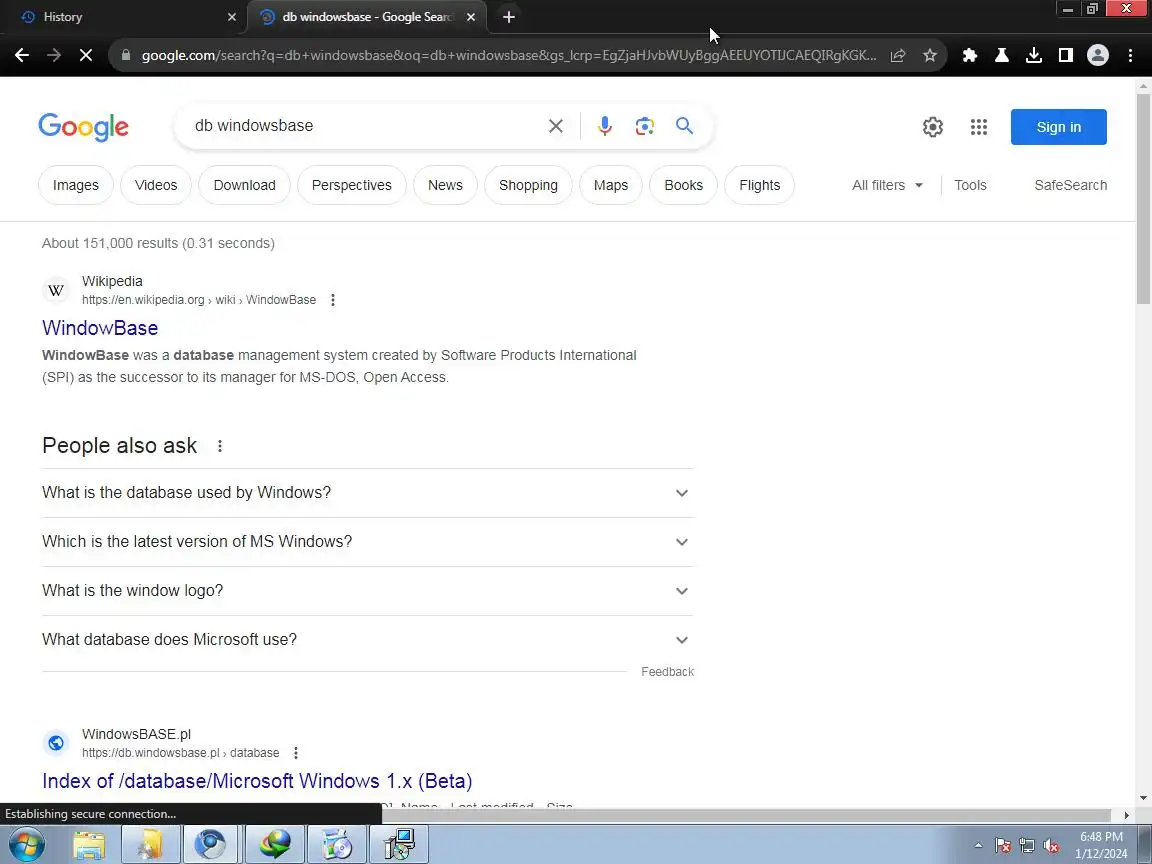
Task: Click the db.windowsbase.pl breadcrumb URL
Action: tap(181, 753)
